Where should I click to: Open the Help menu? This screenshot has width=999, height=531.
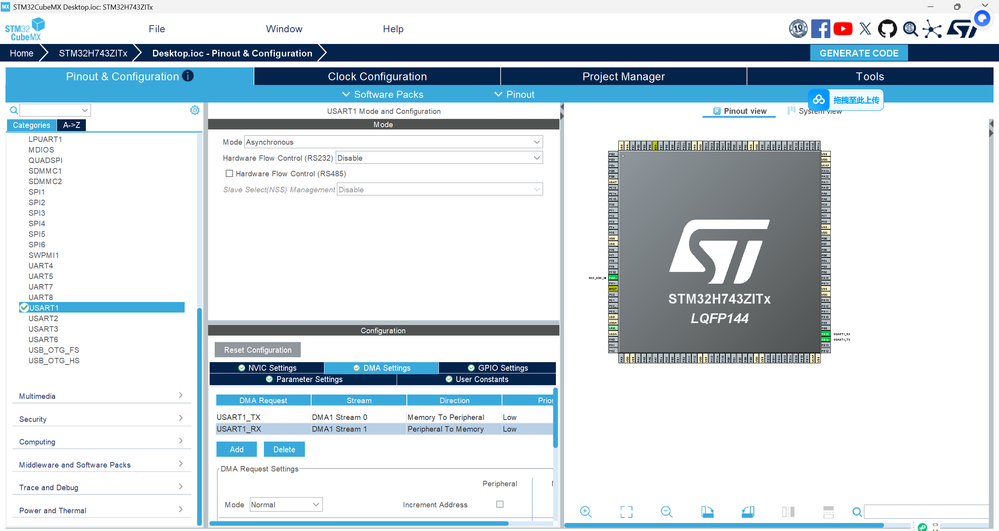pyautogui.click(x=393, y=29)
